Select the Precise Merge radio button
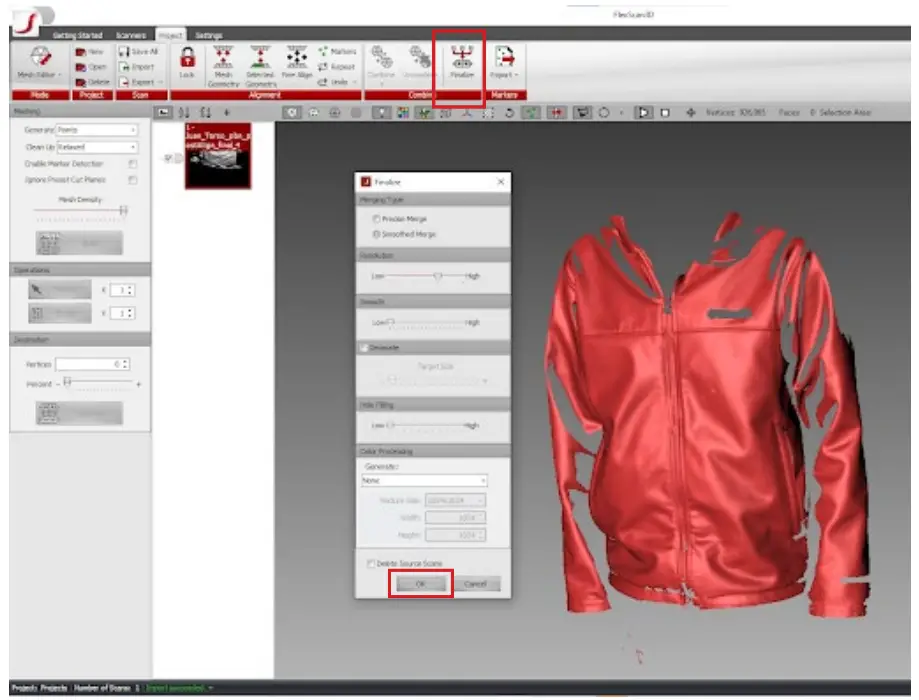 coord(376,218)
